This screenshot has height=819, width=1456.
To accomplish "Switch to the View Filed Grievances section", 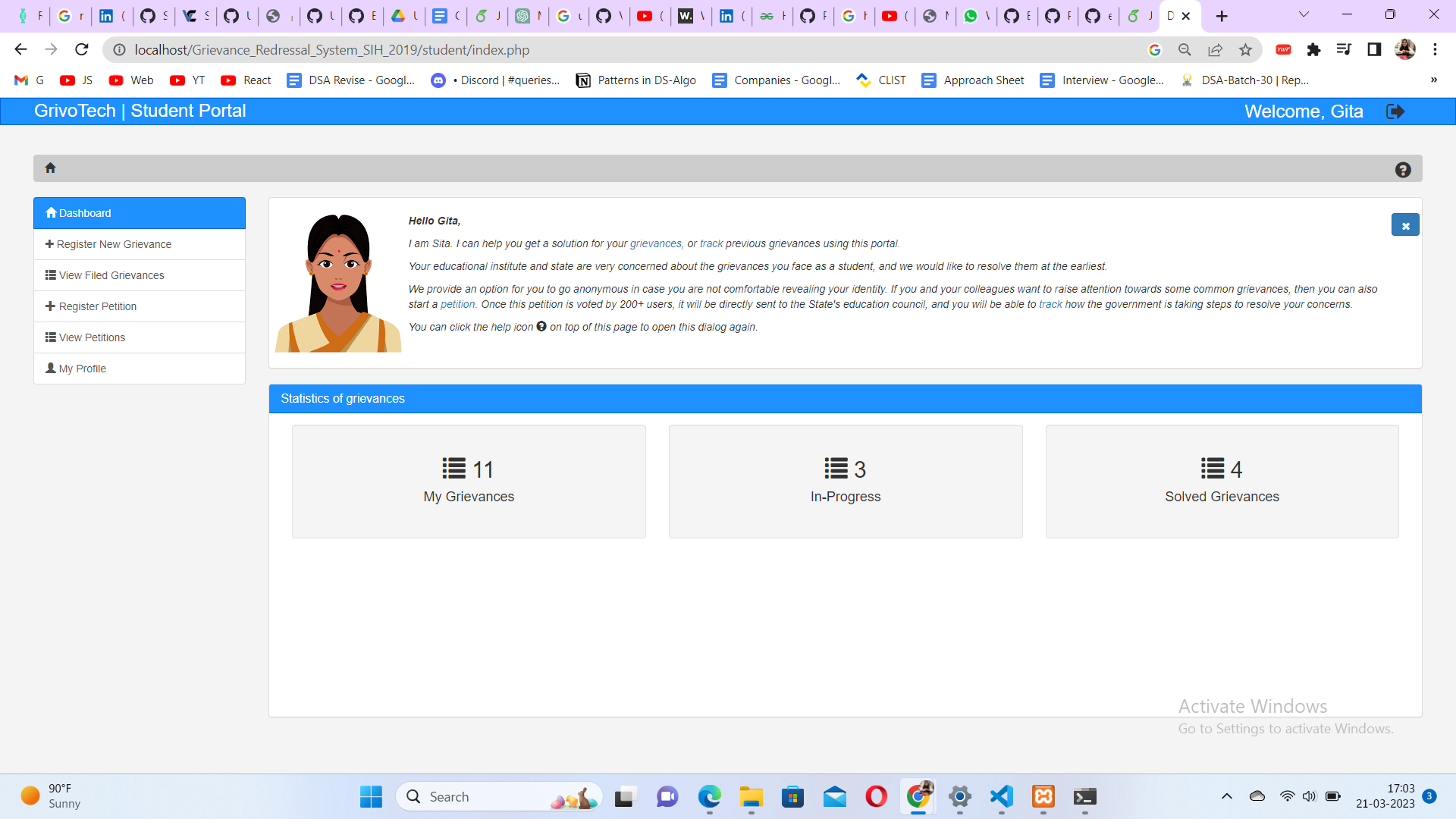I will [x=111, y=275].
